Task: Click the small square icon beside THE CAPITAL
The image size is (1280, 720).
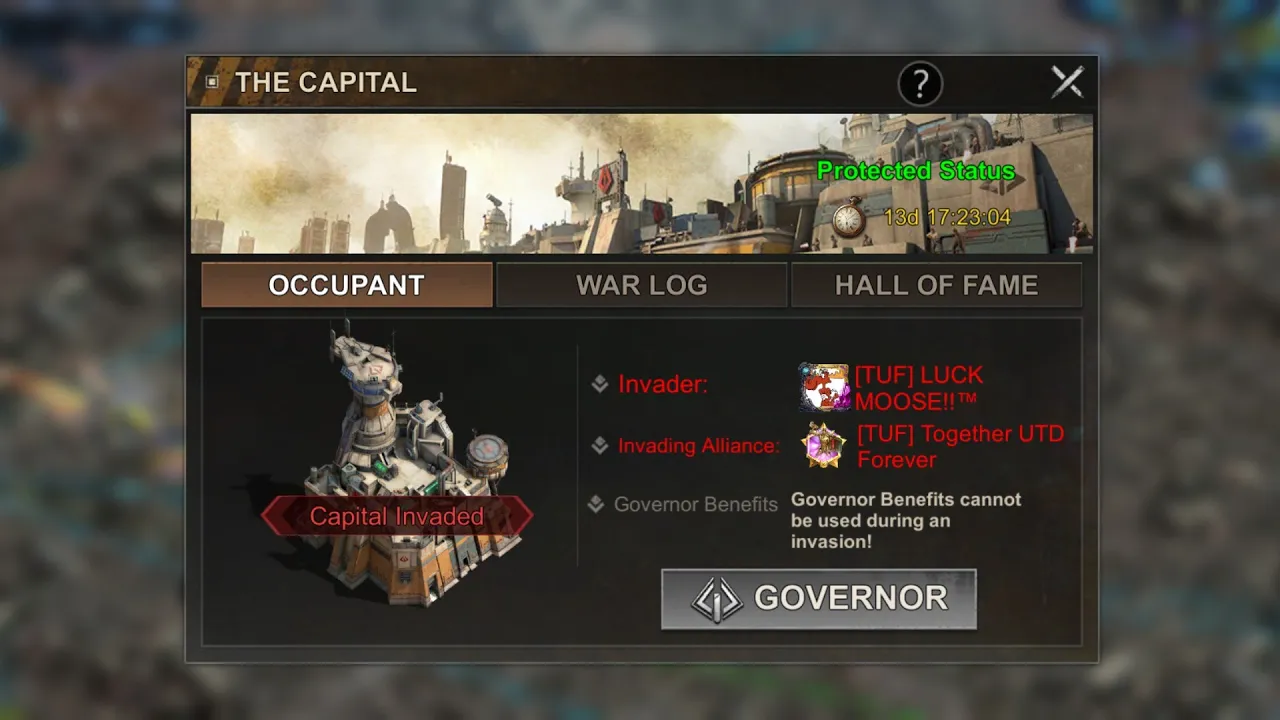Action: [212, 82]
